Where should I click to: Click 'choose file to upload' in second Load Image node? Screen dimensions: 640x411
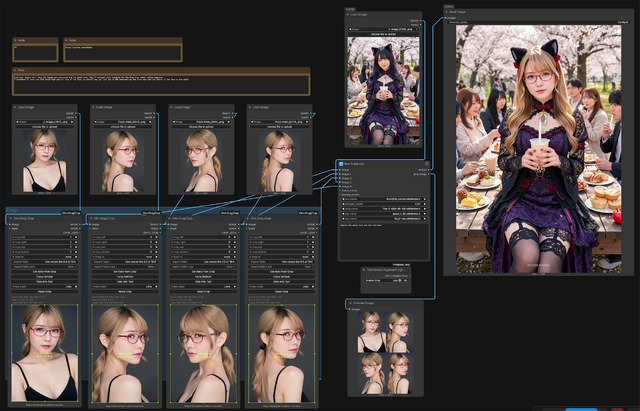pyautogui.click(x=124, y=128)
